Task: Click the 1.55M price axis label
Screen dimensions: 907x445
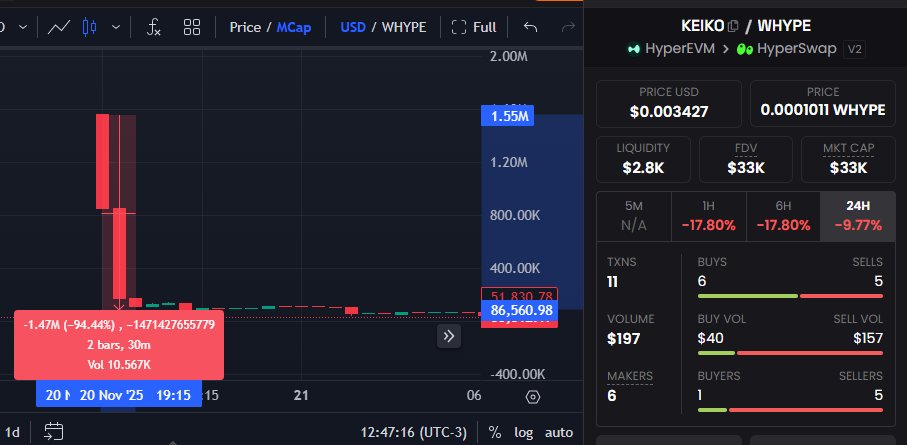Action: 507,116
